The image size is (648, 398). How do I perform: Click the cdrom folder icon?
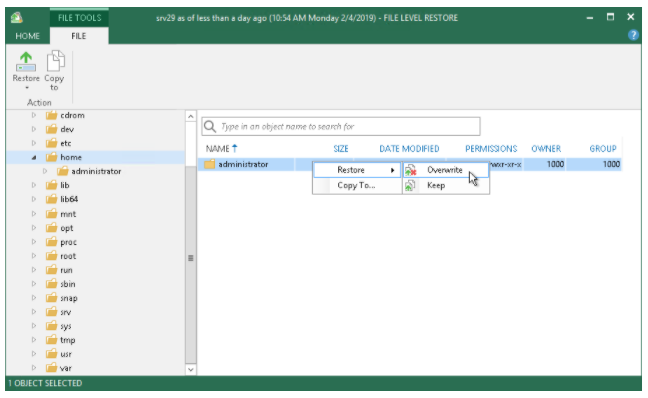point(51,115)
